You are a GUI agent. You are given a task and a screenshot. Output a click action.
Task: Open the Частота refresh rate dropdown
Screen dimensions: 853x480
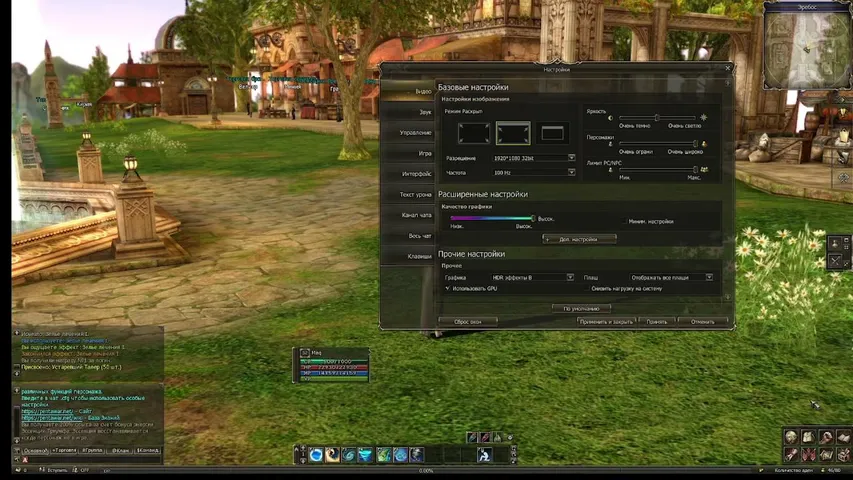(x=534, y=173)
